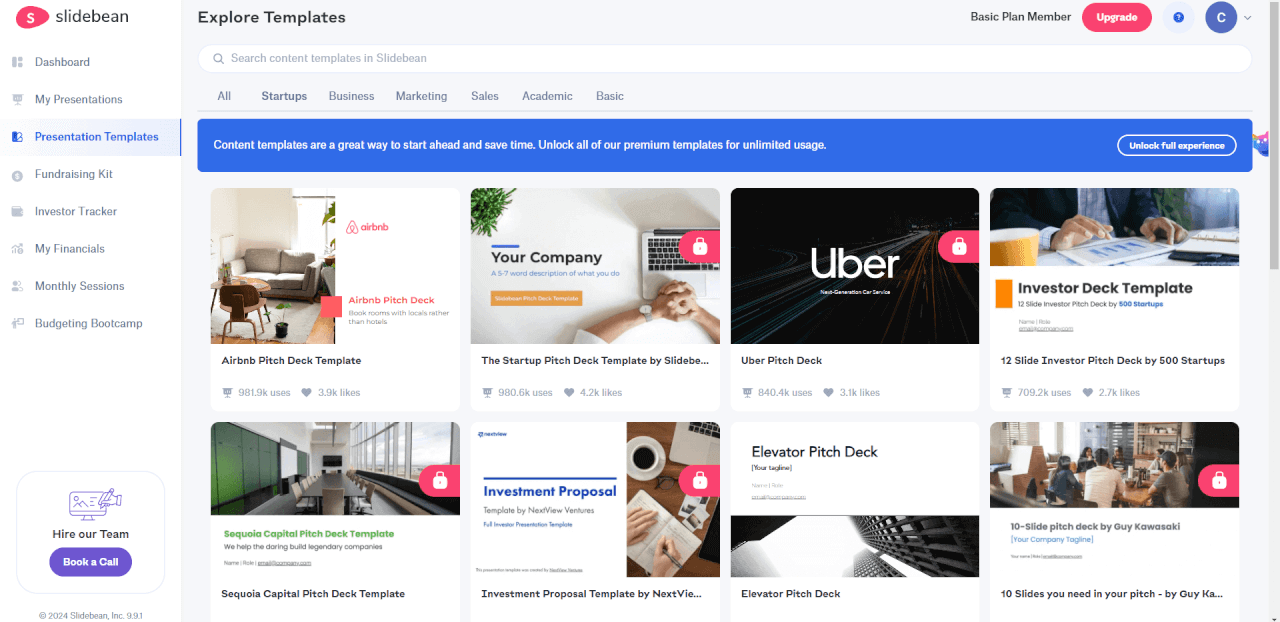Screen dimensions: 1280x622
Task: Expand the account menu chevron
Action: pos(1247,18)
